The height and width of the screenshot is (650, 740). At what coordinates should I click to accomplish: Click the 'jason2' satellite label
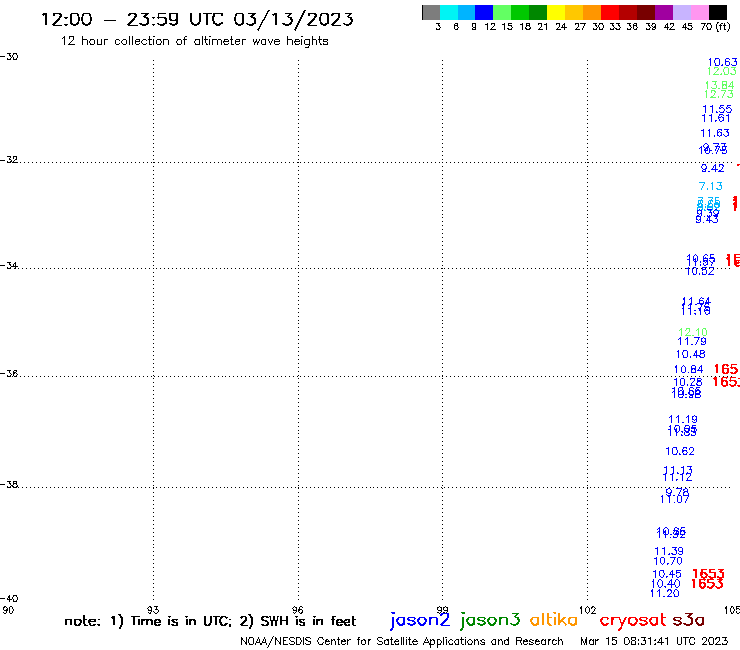pyautogui.click(x=420, y=620)
